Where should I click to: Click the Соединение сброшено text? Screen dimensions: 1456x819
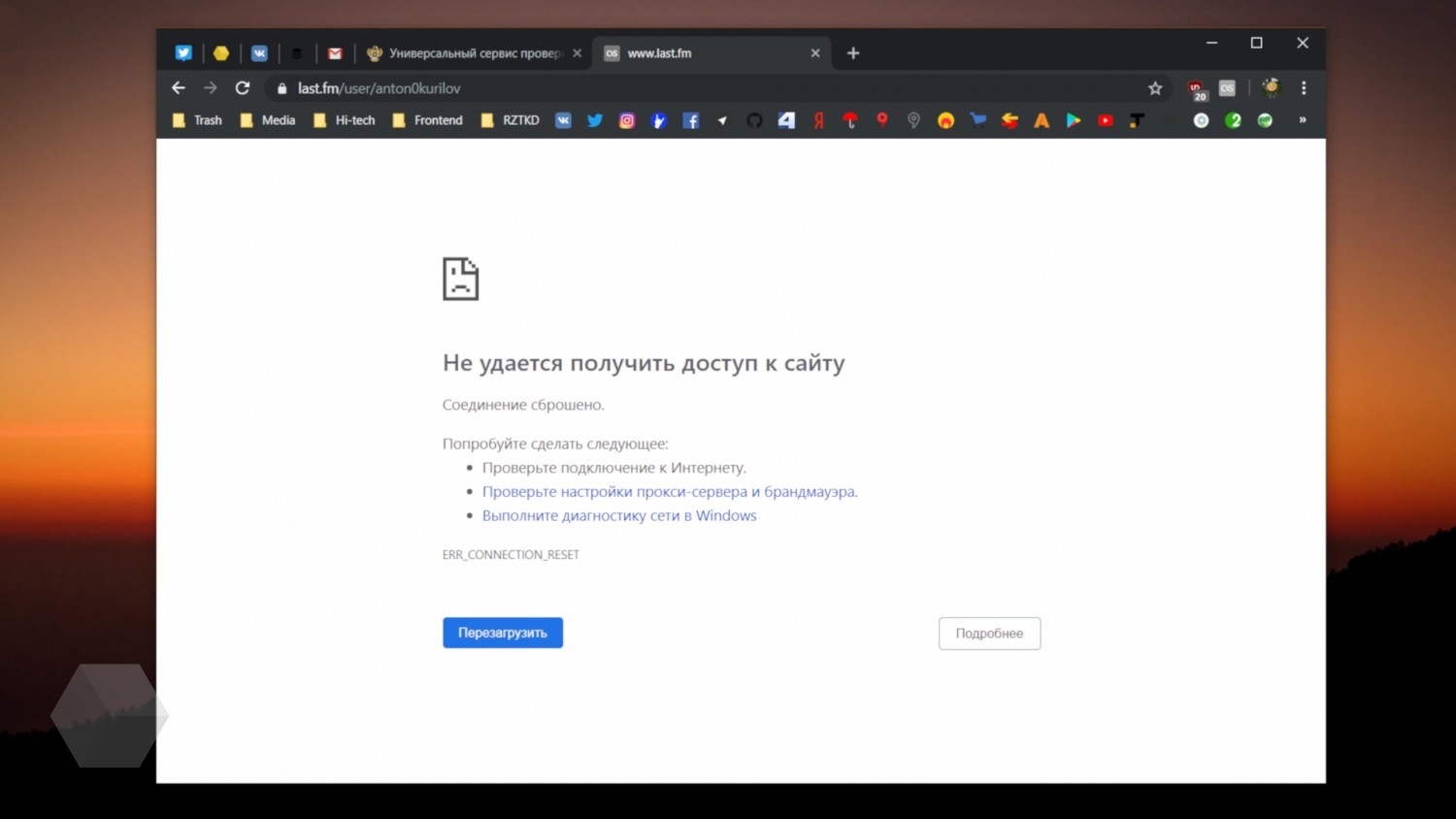click(x=523, y=405)
